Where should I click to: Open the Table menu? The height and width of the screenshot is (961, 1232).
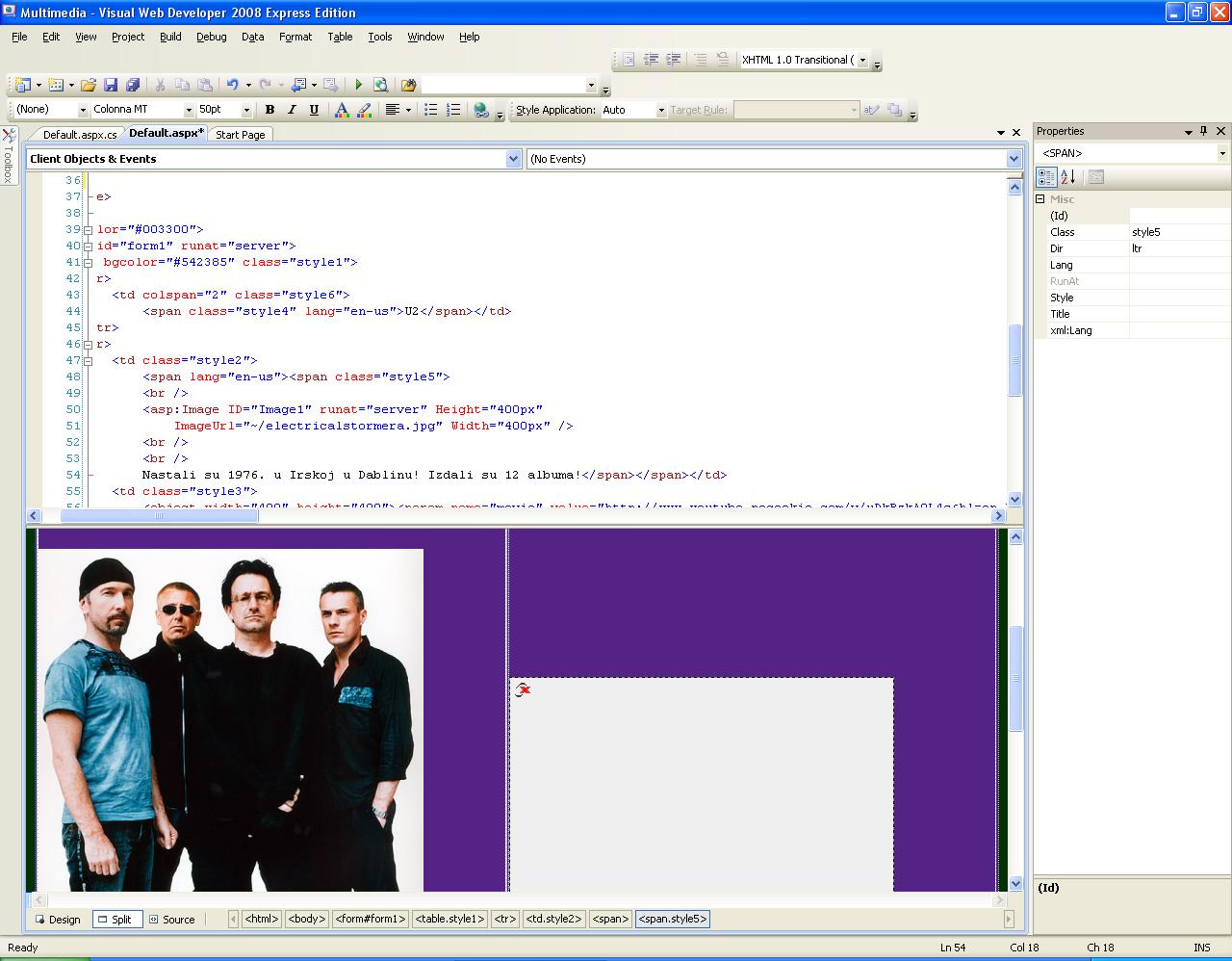pos(340,37)
